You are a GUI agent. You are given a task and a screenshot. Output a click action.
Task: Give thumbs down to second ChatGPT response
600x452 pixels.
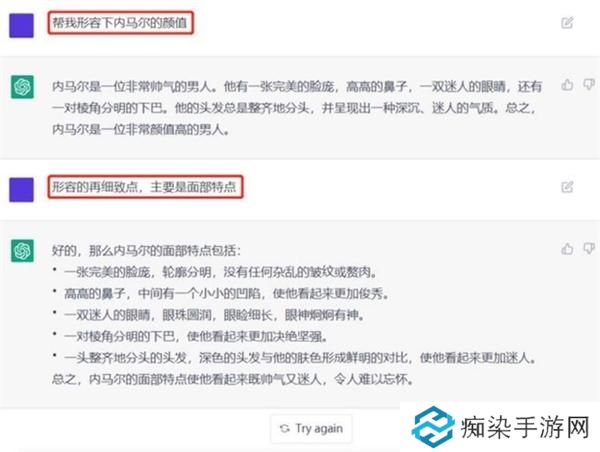589,249
